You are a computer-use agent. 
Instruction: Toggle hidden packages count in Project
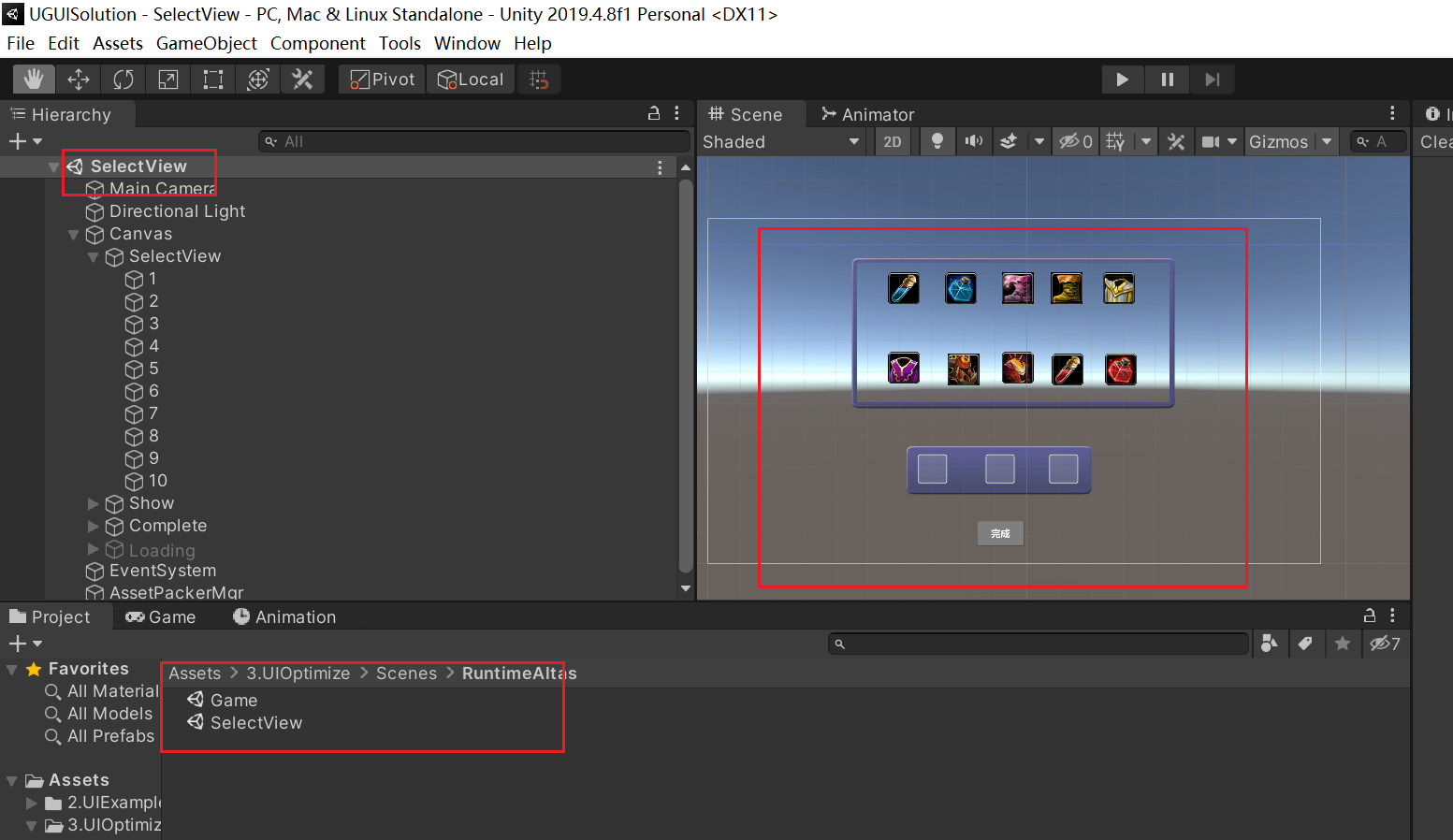[1385, 644]
